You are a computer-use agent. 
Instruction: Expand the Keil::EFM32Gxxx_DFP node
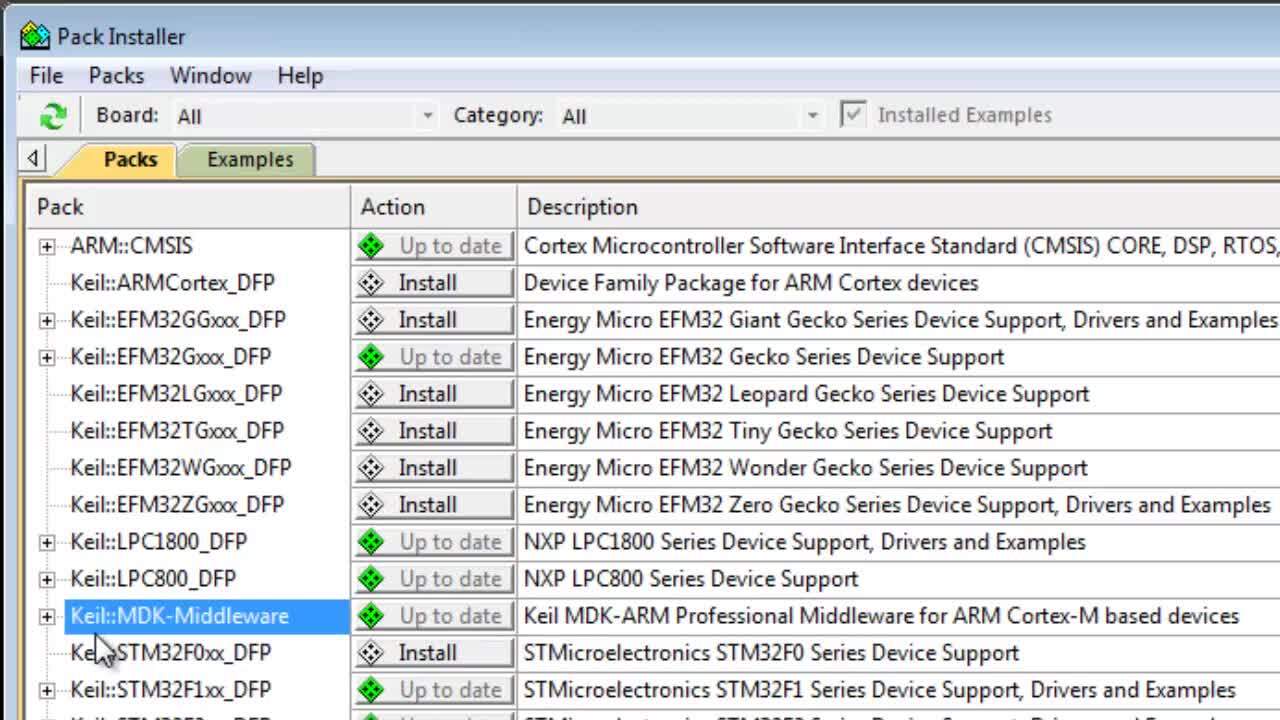[47, 357]
